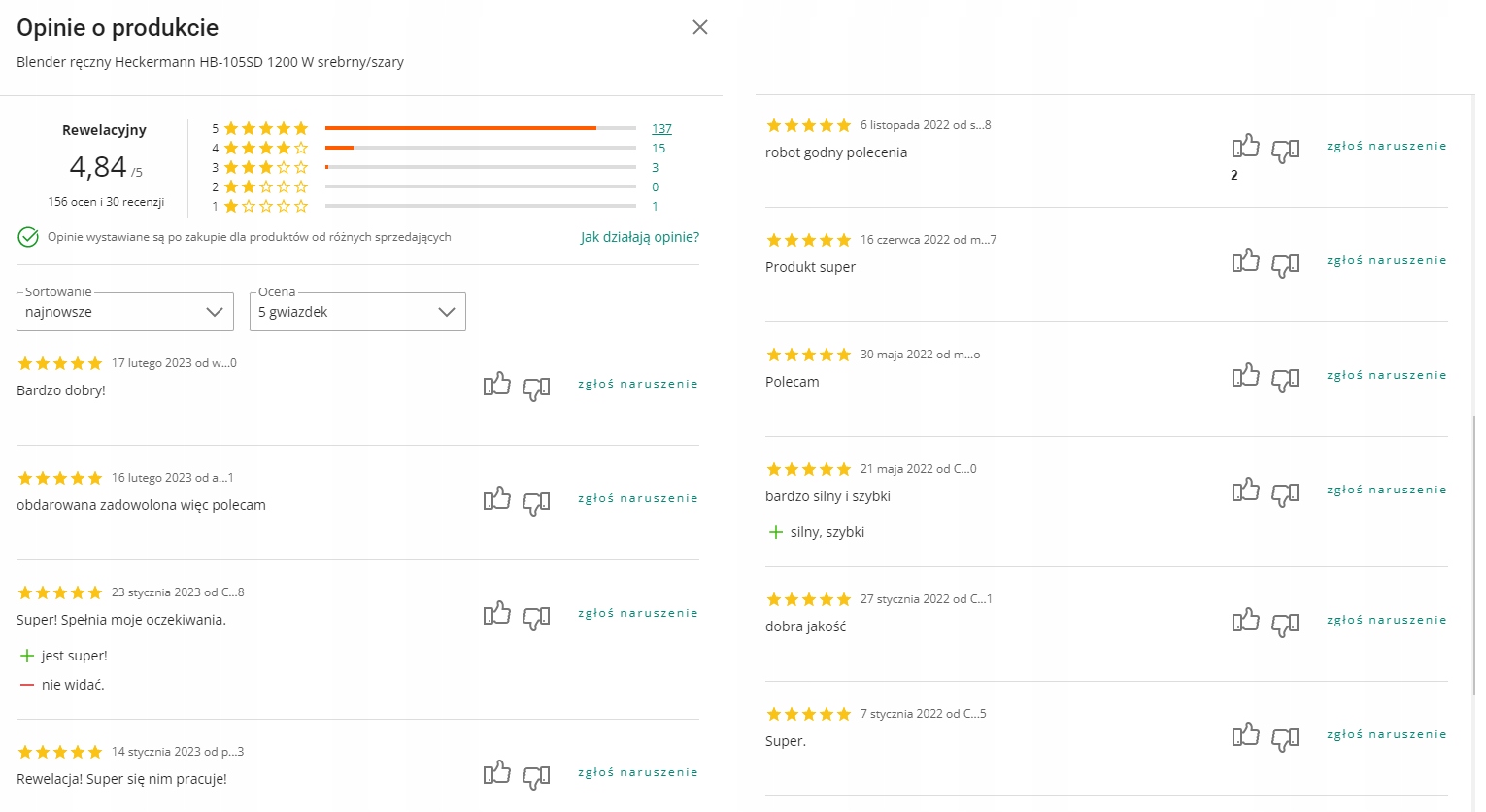Image resolution: width=1486 pixels, height=812 pixels.
Task: Filter by the 4-star rating bar
Action: (481, 148)
